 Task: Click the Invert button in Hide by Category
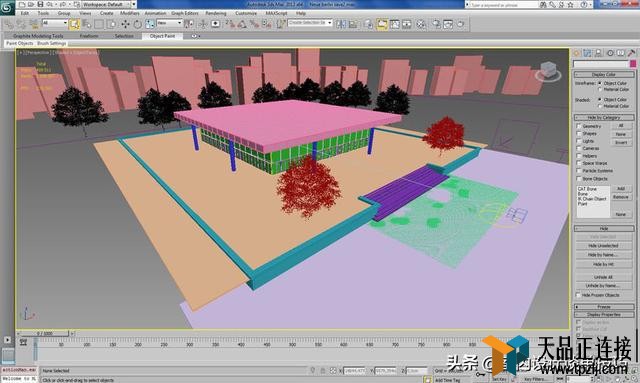[x=621, y=143]
